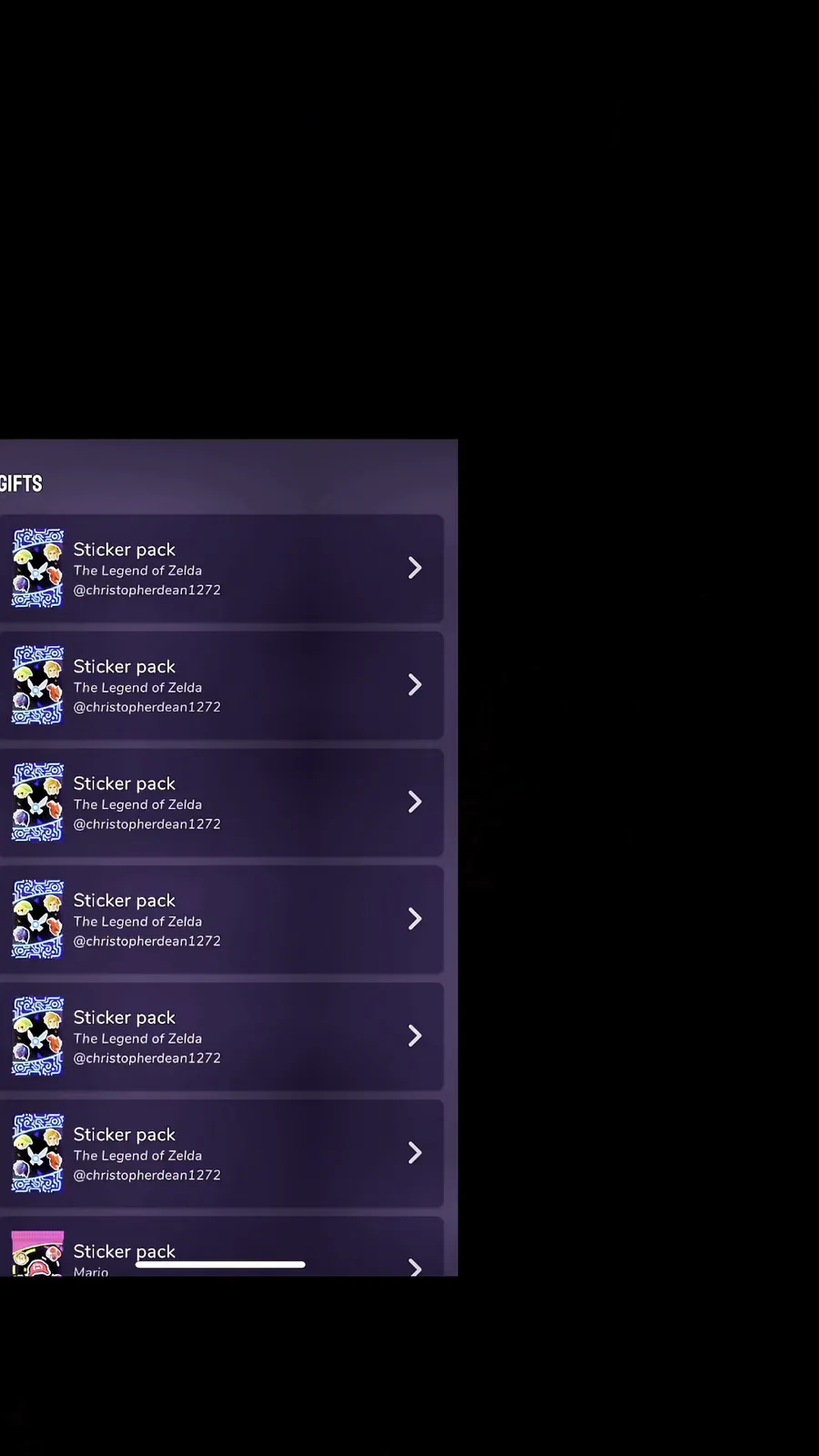
Task: Click the third row's @christopherdean1272 sender name
Action: coord(147,824)
